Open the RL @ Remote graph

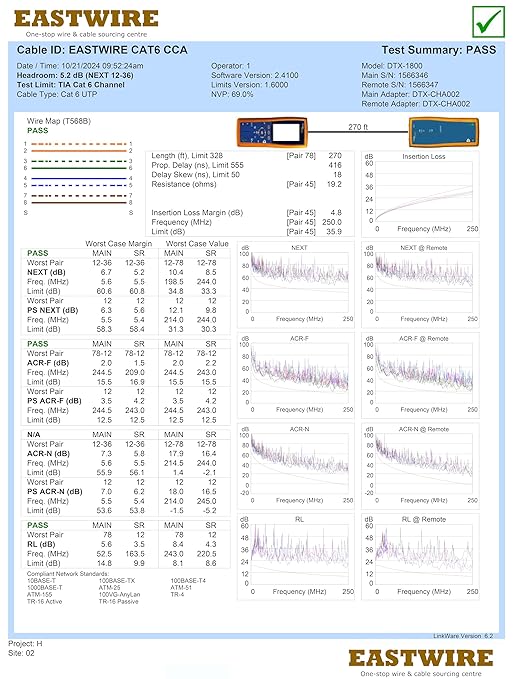[x=421, y=557]
